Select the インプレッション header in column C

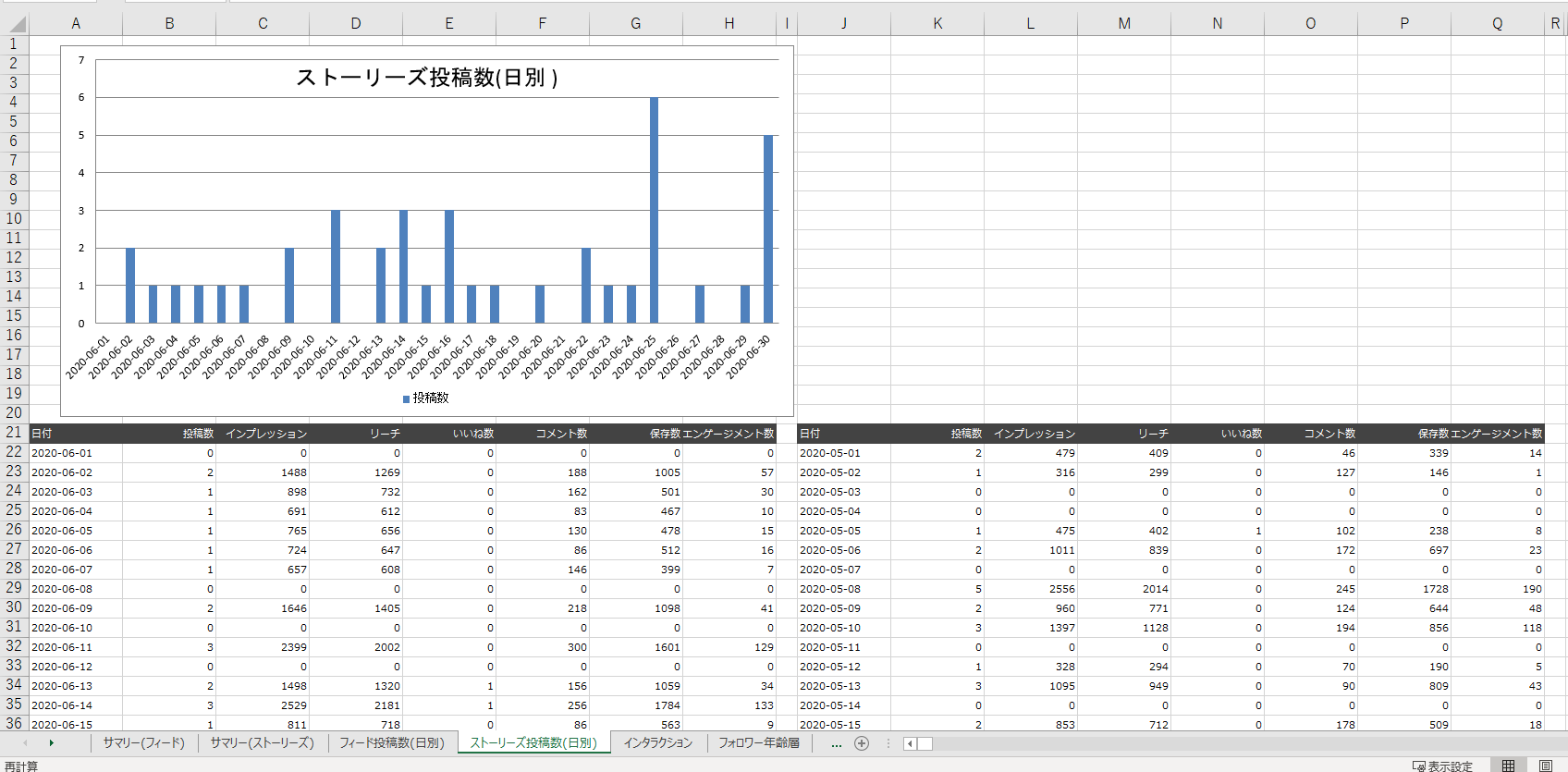[x=263, y=433]
